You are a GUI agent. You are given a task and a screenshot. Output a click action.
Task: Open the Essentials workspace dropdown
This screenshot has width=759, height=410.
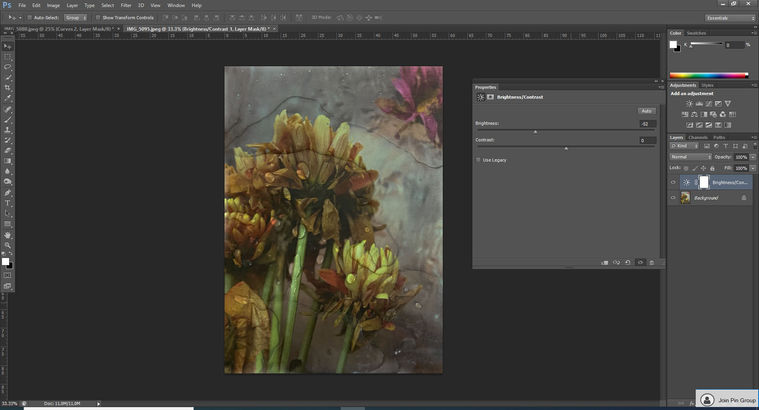pos(726,17)
